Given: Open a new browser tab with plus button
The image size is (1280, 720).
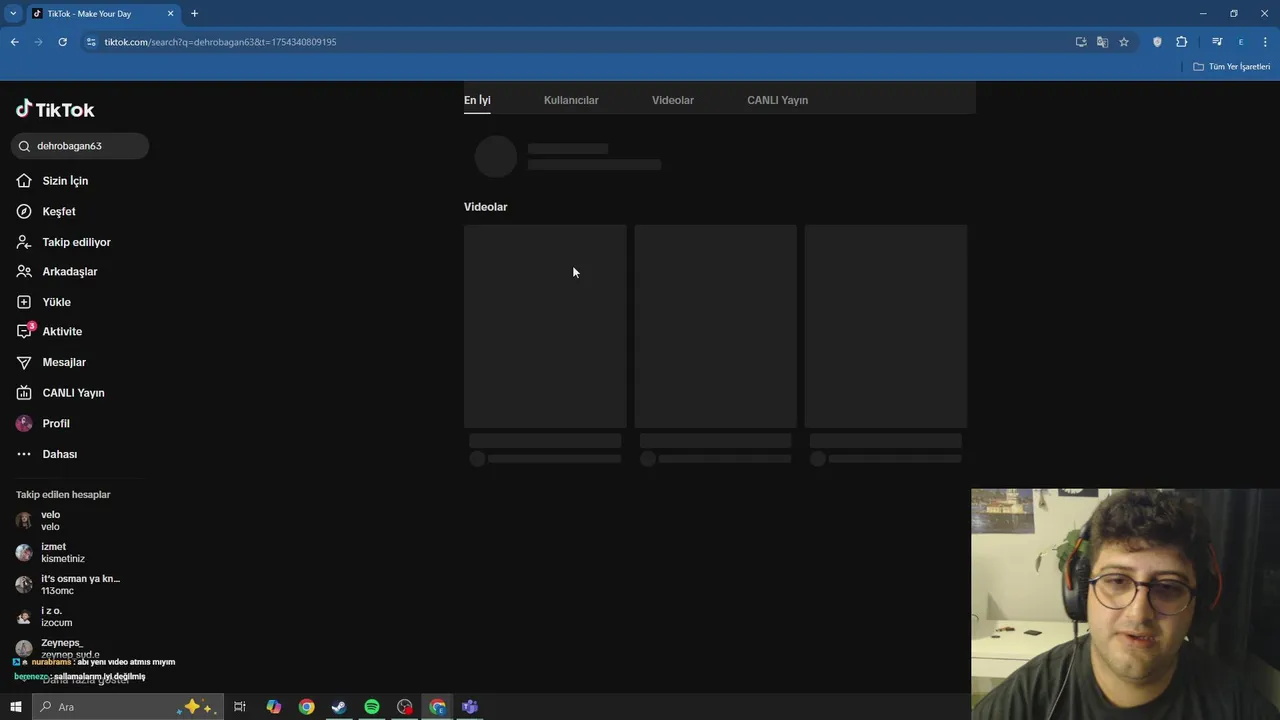Looking at the screenshot, I should [194, 14].
